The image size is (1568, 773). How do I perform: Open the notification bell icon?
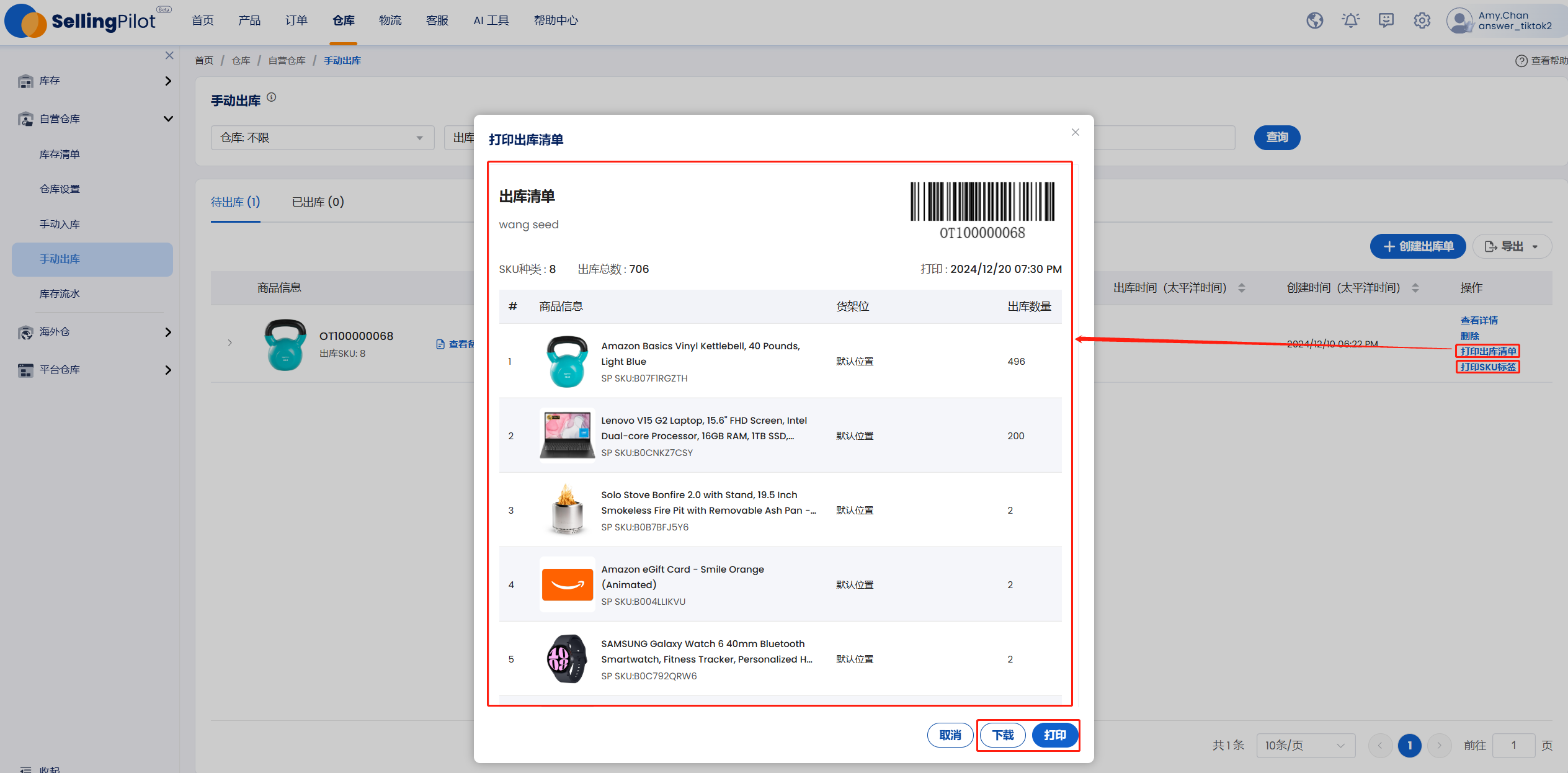click(x=1350, y=20)
